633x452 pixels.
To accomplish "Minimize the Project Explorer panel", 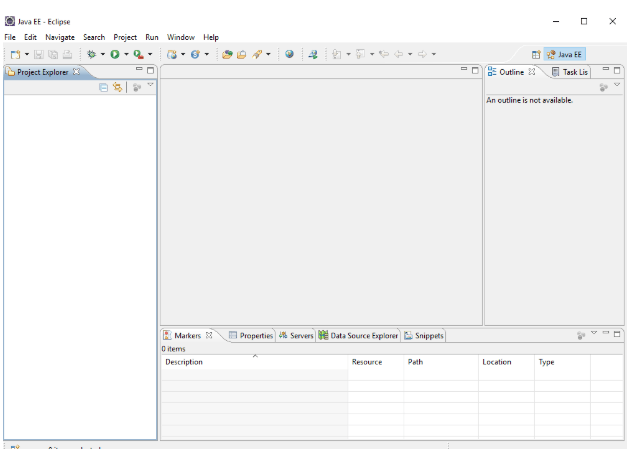I will [139, 69].
